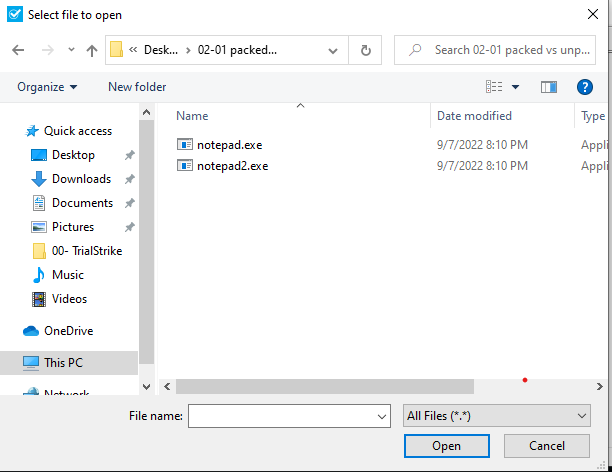This screenshot has width=612, height=472.
Task: Open Desktop in the navigation pane
Action: pos(73,155)
